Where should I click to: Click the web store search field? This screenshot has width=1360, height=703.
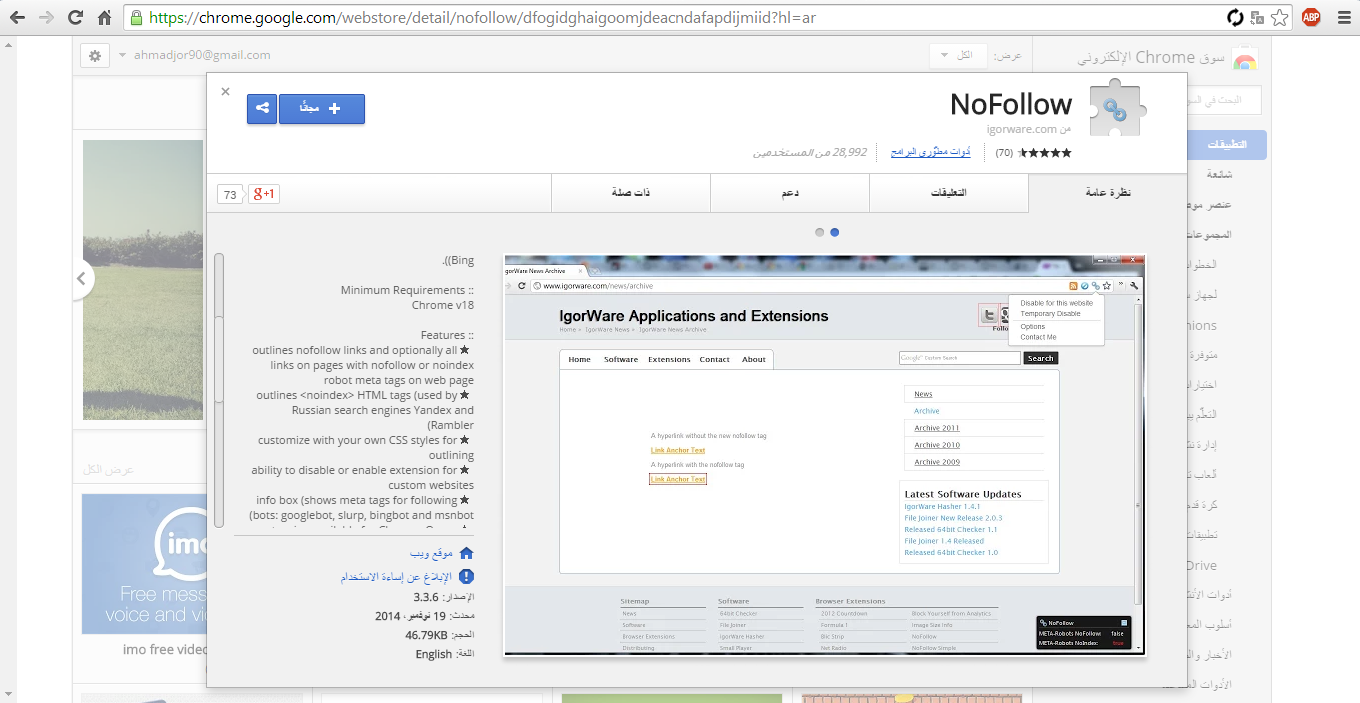1223,100
